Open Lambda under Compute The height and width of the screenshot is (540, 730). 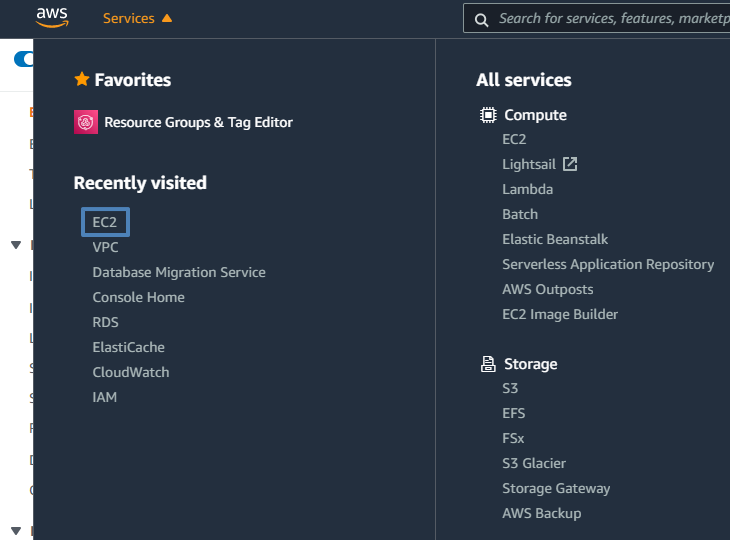pos(527,189)
